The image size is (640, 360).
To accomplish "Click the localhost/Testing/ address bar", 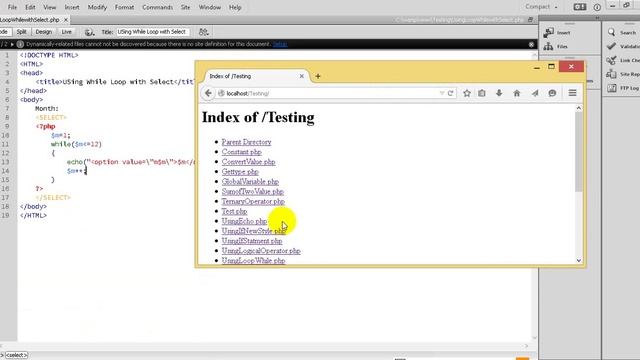I will [329, 93].
